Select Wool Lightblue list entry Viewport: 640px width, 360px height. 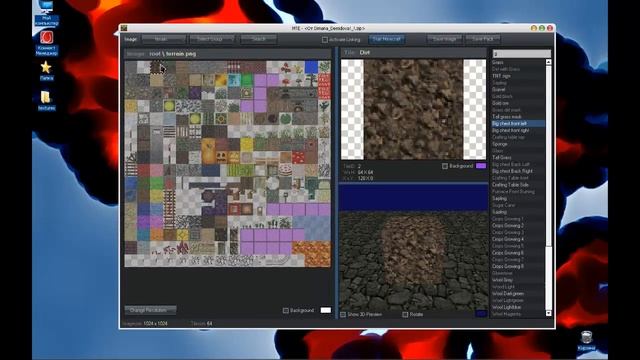pos(518,307)
